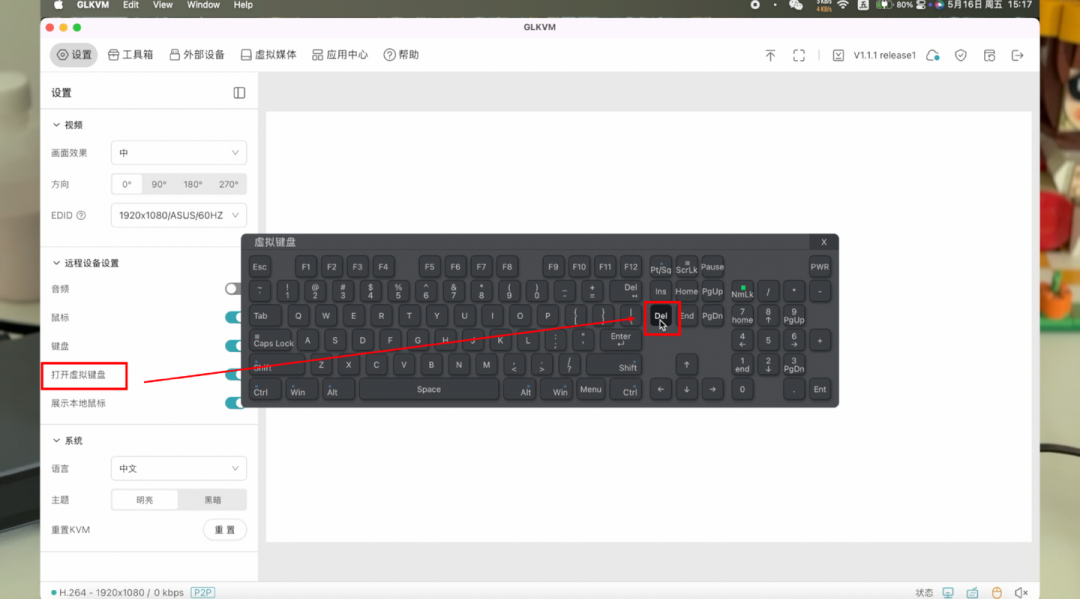1080x599 pixels.
Task: Open the 工具箱 toolbox tab
Action: click(x=130, y=55)
